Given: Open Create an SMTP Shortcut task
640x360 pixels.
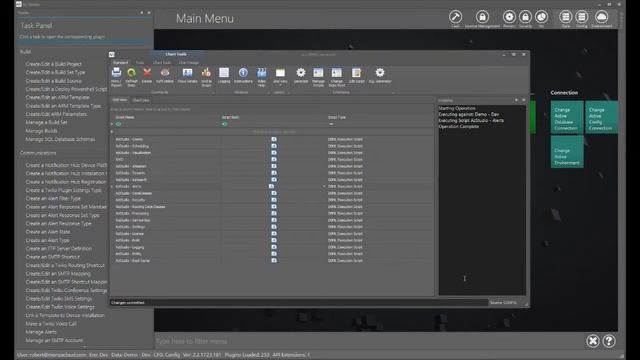Looking at the screenshot, I should 53,257.
